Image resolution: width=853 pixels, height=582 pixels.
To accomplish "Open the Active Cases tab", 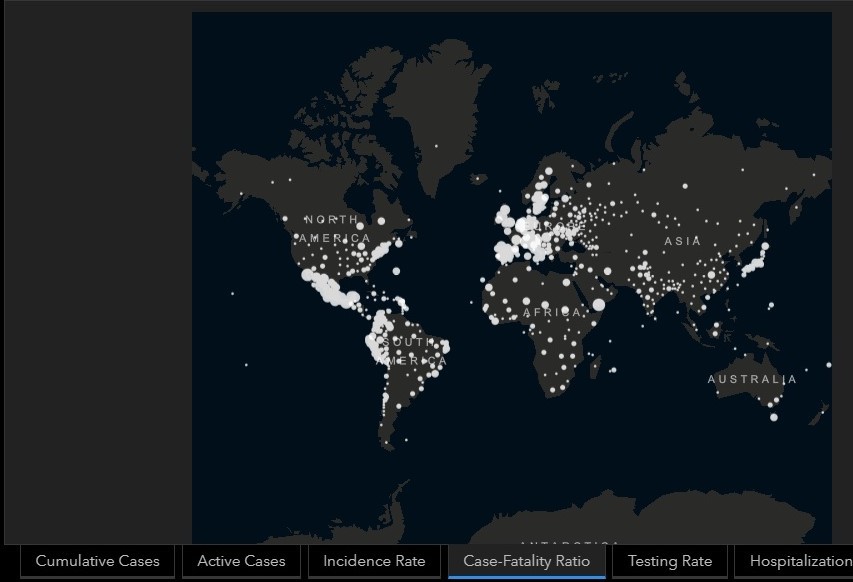I will pyautogui.click(x=241, y=561).
